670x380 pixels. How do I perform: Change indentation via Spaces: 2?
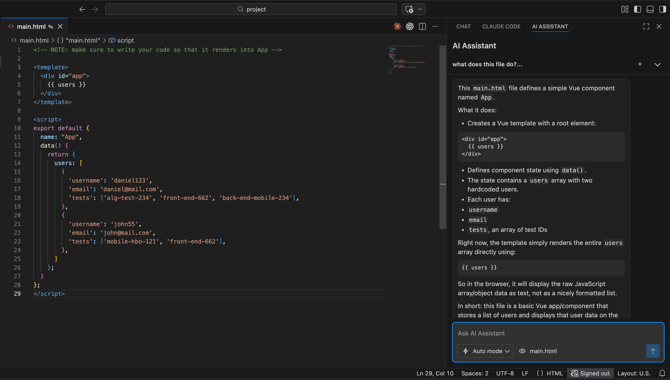(x=475, y=373)
